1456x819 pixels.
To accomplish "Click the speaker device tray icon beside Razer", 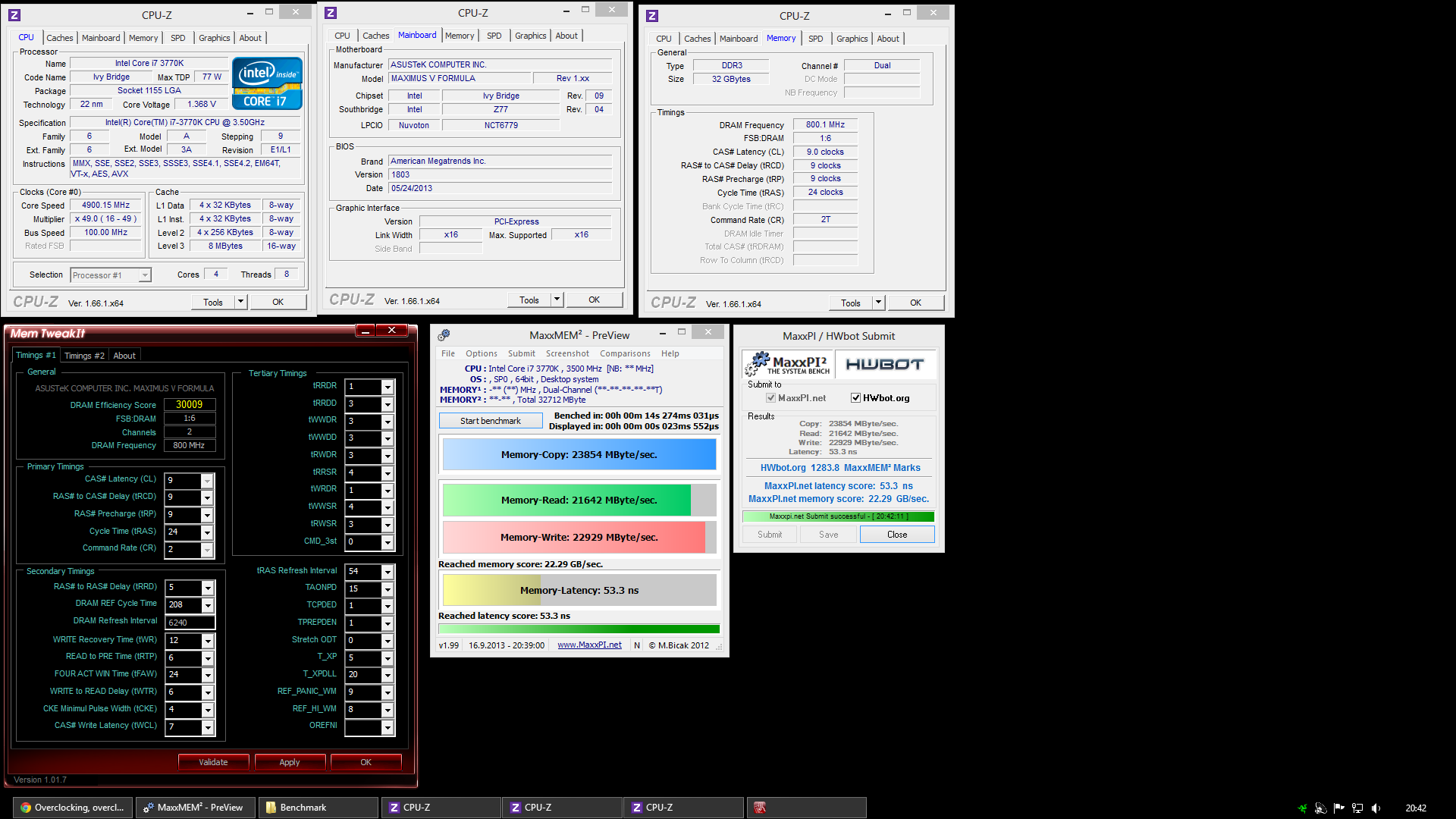I will (x=1320, y=808).
